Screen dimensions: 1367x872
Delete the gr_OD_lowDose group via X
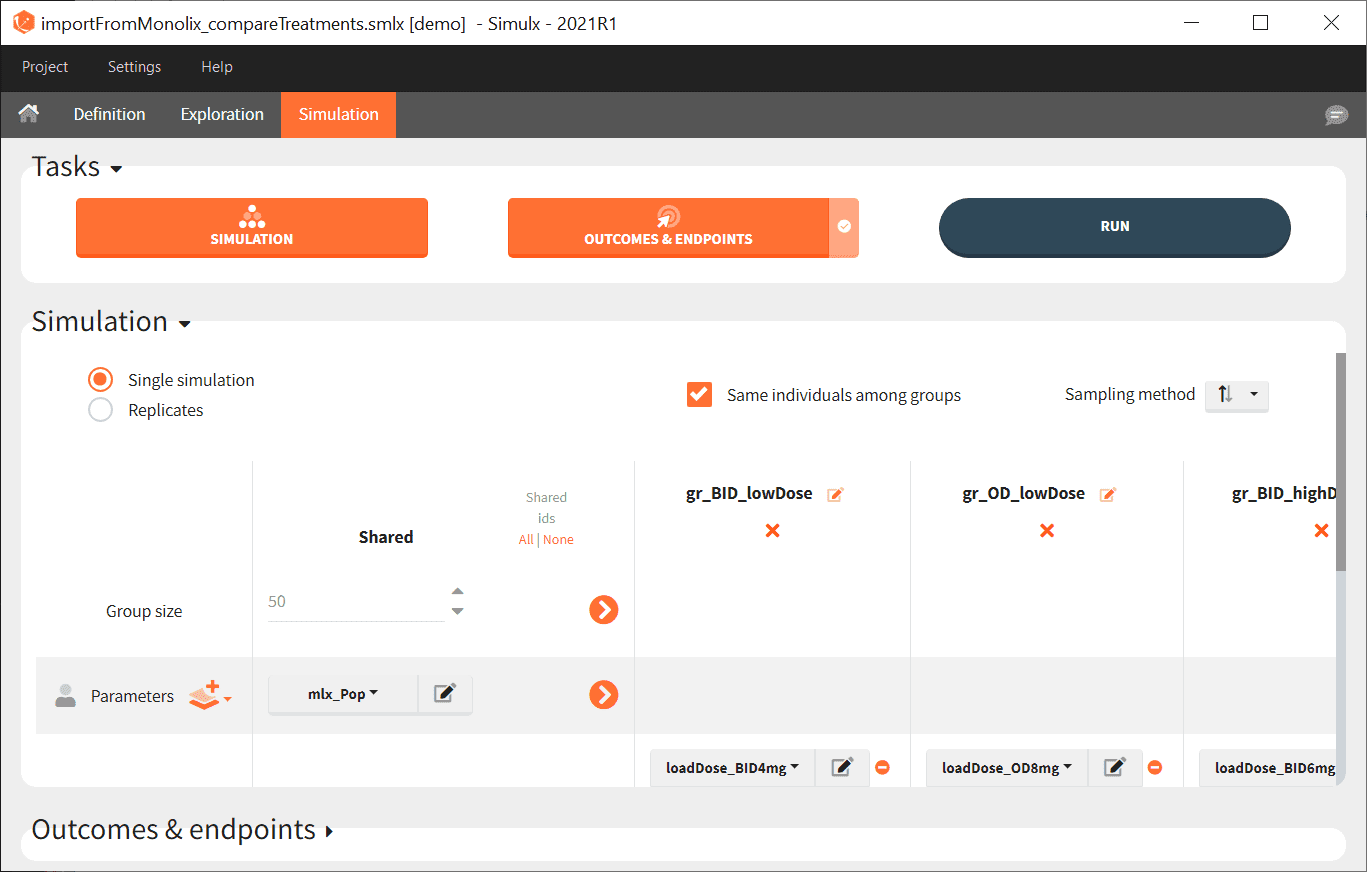[x=1047, y=530]
